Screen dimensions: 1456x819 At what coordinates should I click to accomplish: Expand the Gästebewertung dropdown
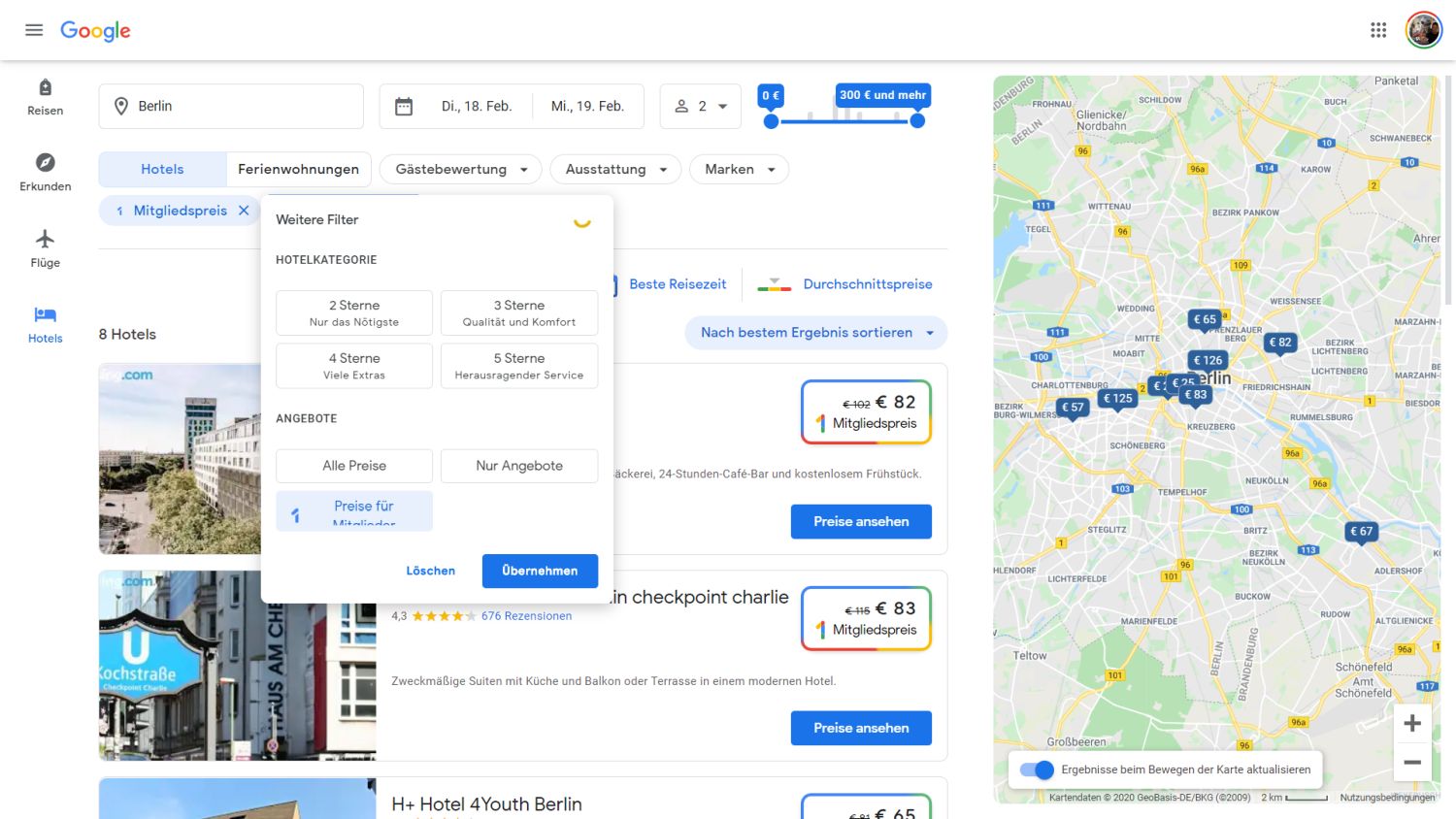pos(461,170)
